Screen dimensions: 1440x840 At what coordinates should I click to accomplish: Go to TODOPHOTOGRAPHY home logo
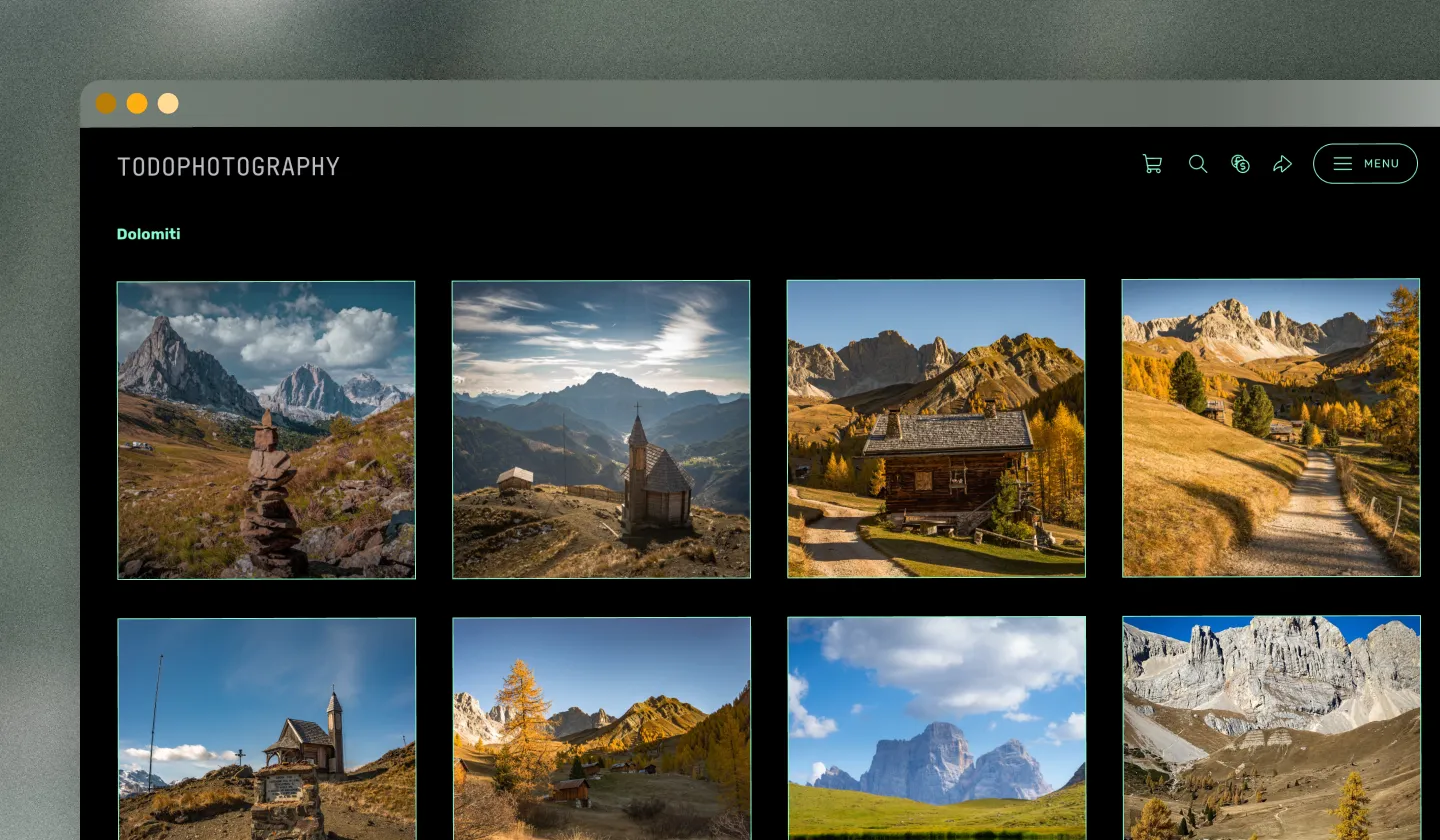coord(229,166)
